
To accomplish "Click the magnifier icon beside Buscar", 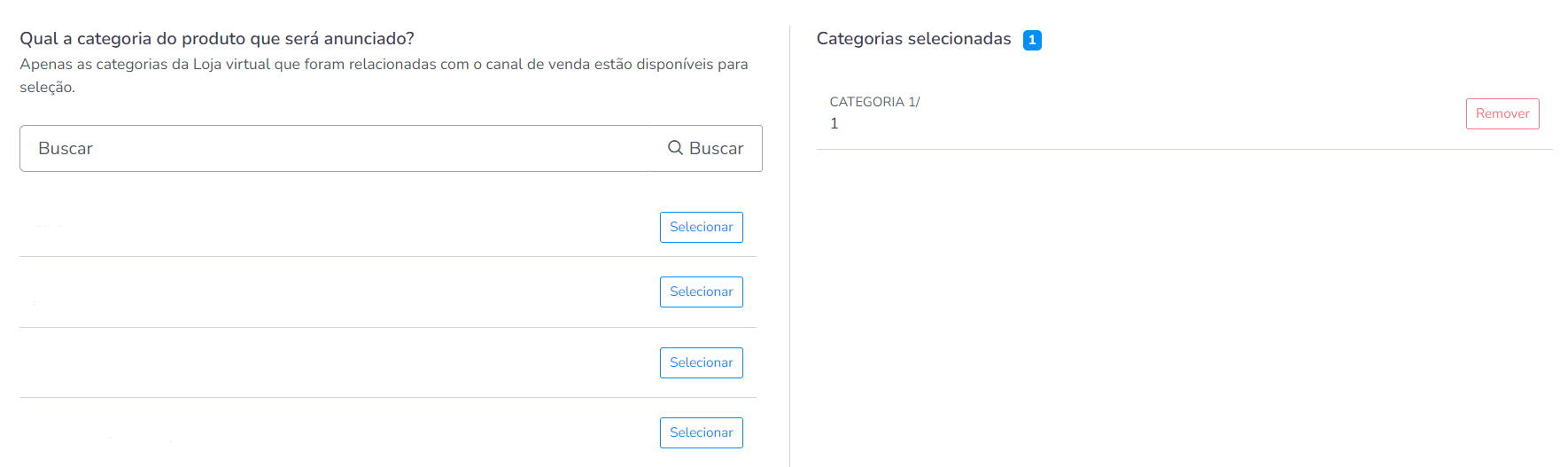I will click(675, 148).
